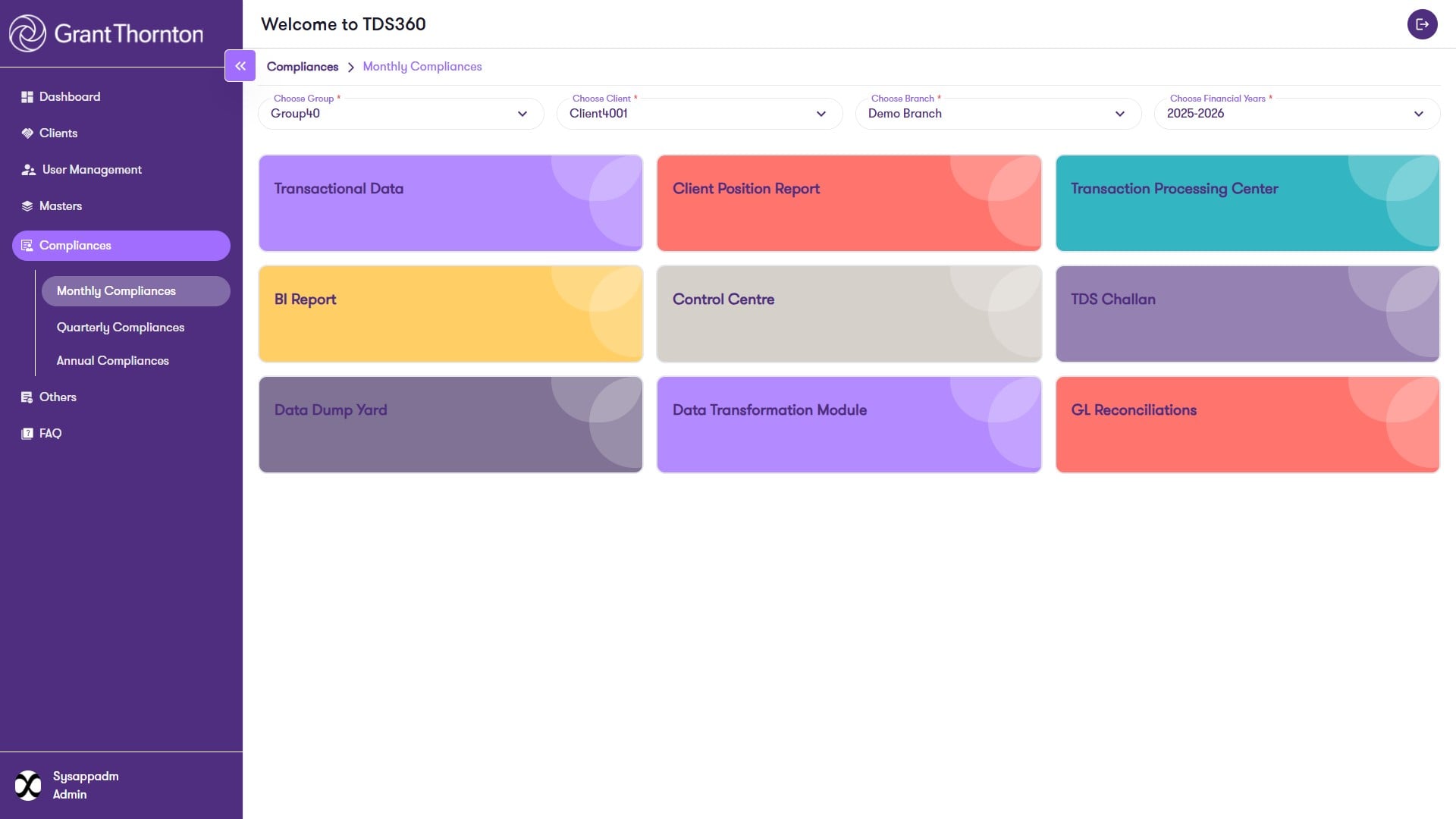Select the Compliances sidebar menu
This screenshot has height=819, width=1456.
coord(121,246)
